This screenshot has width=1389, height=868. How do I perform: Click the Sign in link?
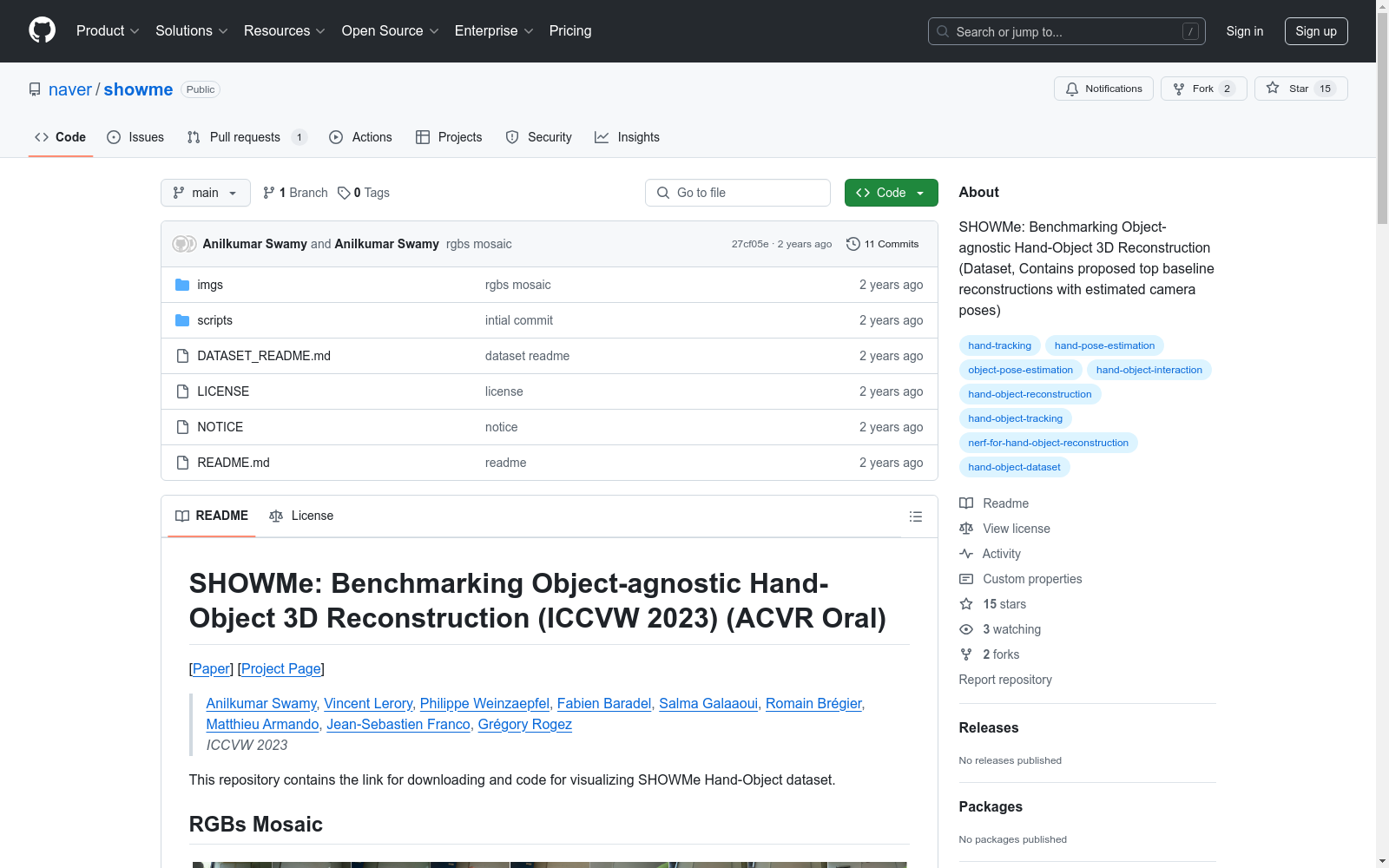click(x=1245, y=31)
